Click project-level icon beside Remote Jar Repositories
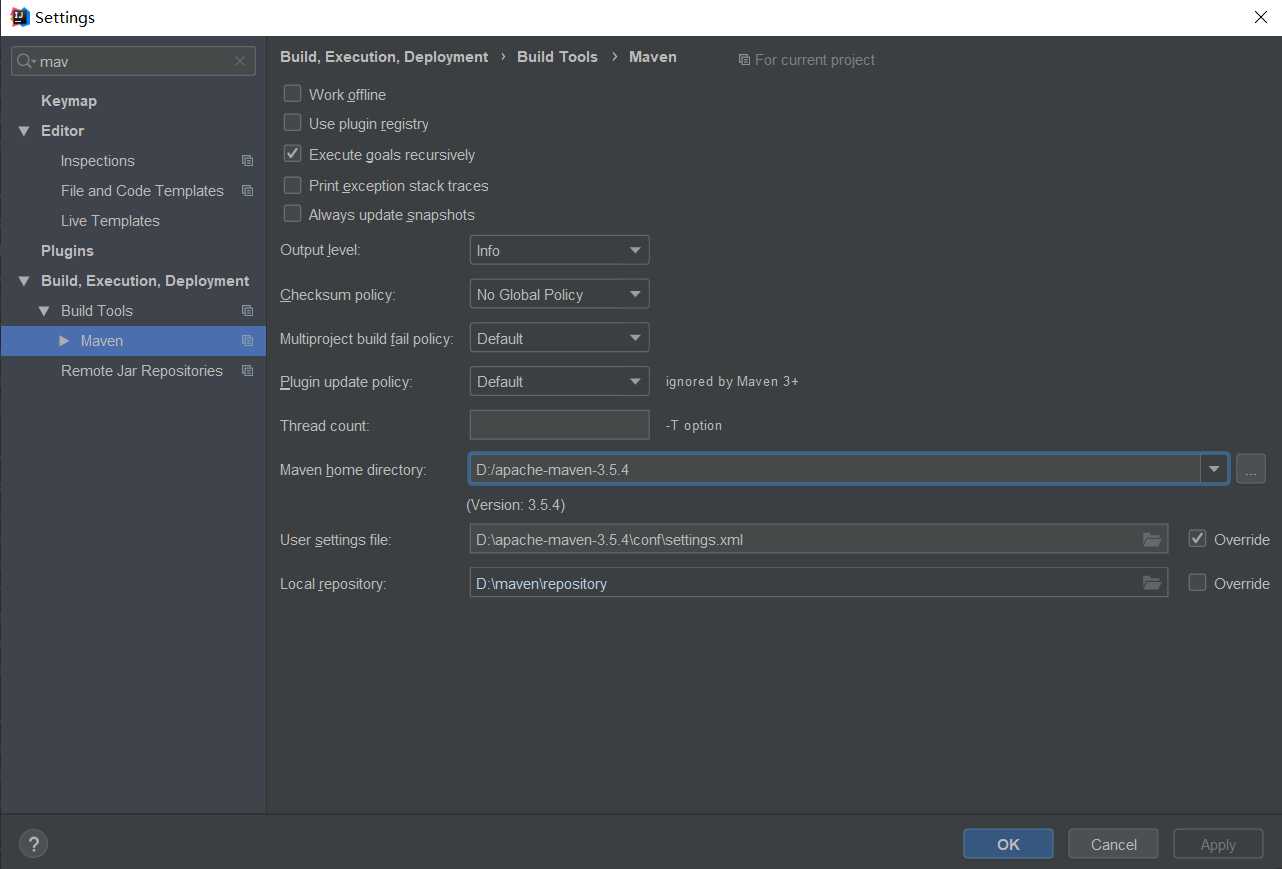 pos(247,371)
